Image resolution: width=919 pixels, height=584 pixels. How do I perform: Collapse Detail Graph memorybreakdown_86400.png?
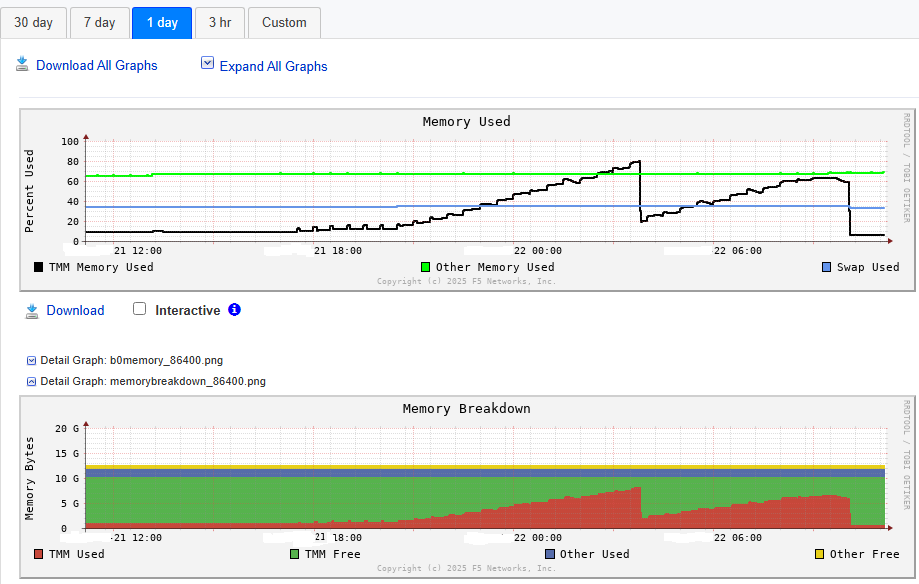[32, 381]
